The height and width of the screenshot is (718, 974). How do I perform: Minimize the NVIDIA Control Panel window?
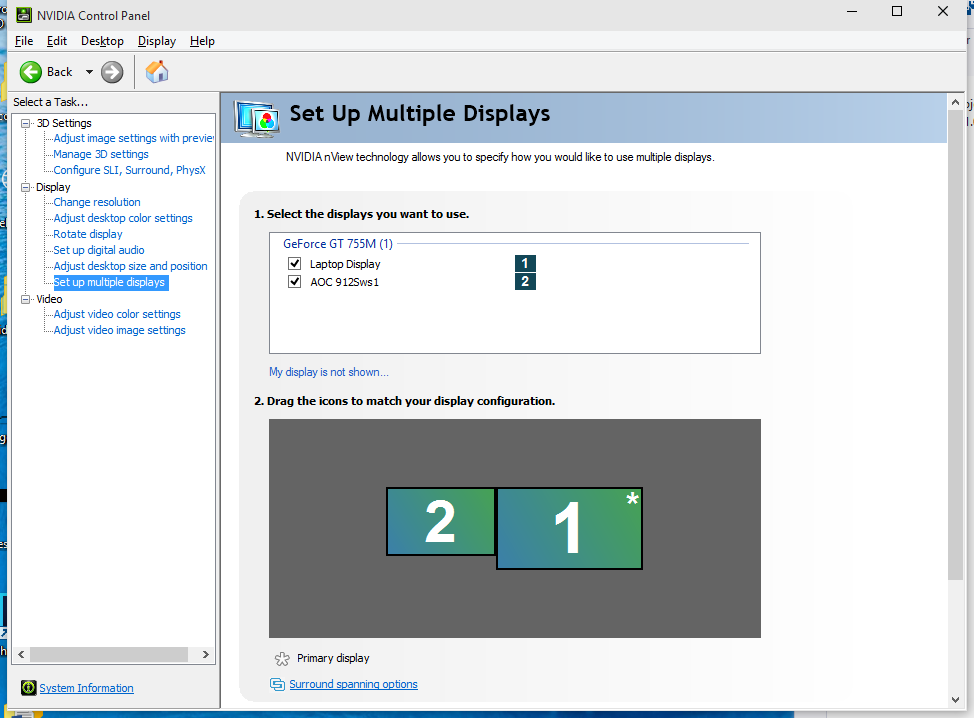point(852,11)
